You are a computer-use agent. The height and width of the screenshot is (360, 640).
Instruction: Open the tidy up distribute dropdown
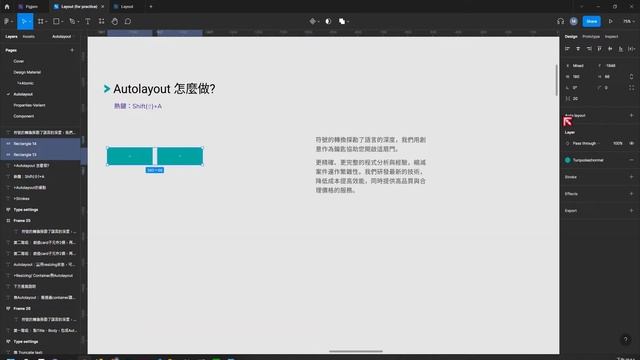tap(631, 49)
